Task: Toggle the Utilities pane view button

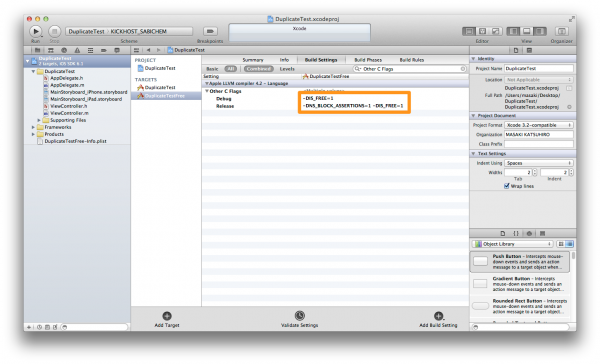Action: tap(540, 31)
